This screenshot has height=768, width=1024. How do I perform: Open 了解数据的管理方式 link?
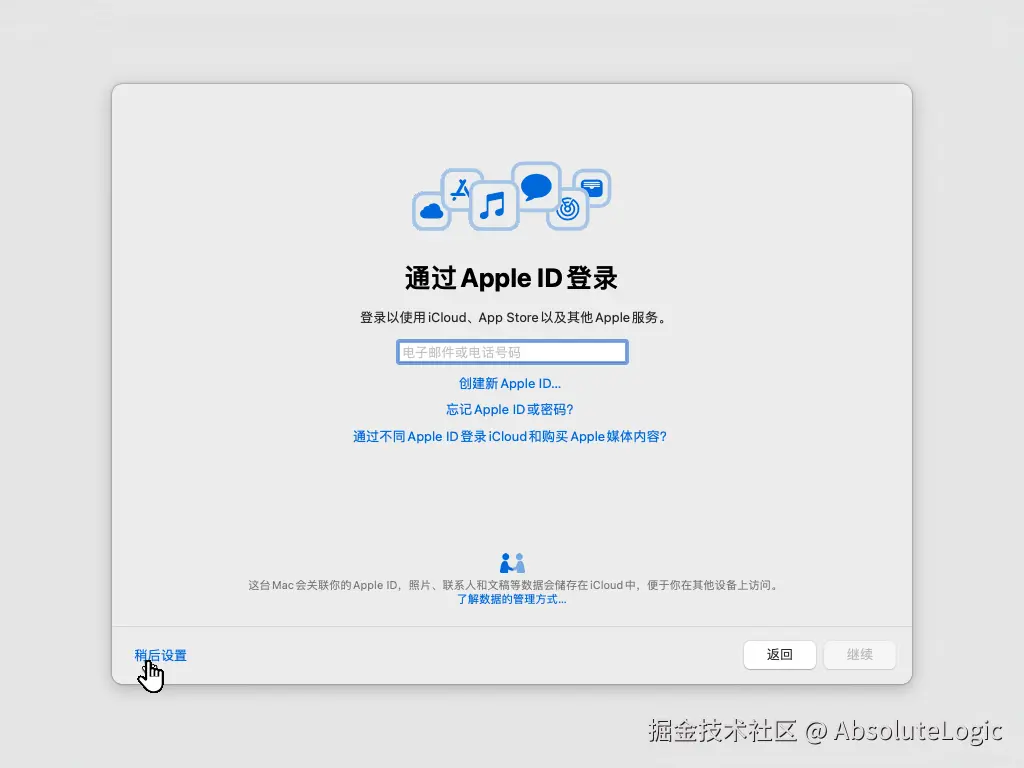511,600
